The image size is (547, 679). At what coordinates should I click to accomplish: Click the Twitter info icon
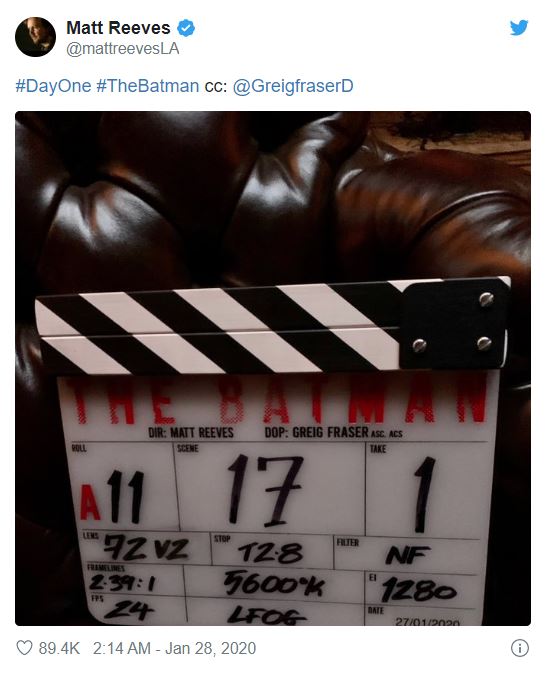pyautogui.click(x=520, y=648)
